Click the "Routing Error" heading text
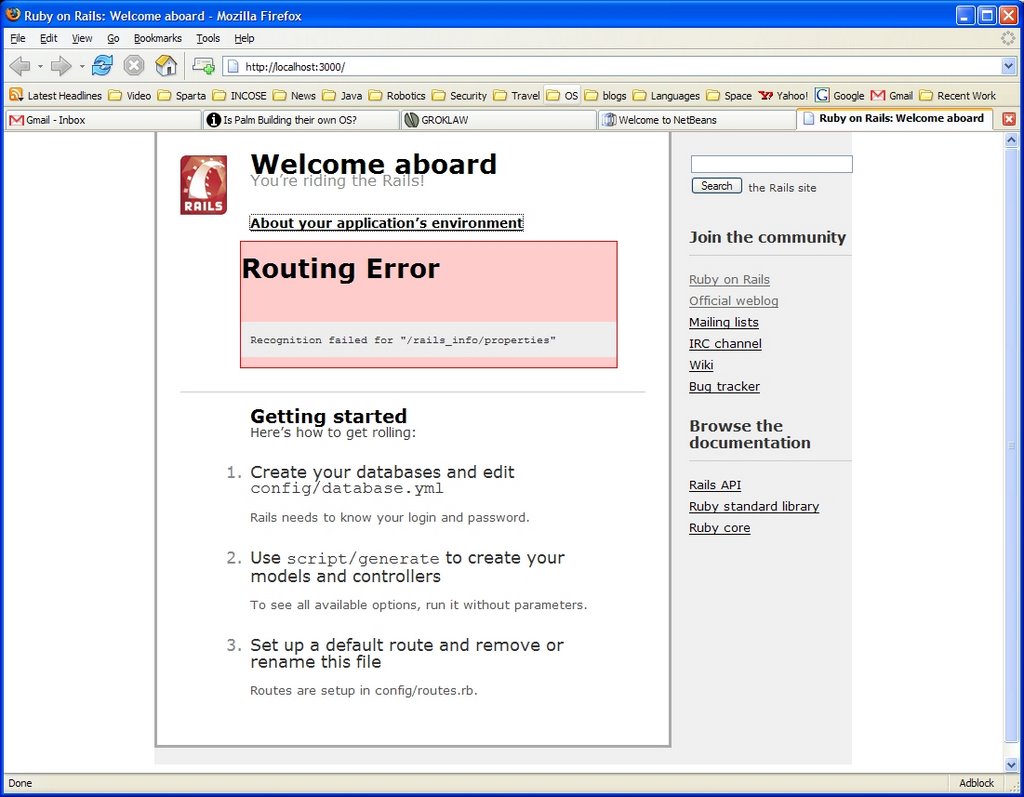This screenshot has height=797, width=1024. [x=341, y=268]
